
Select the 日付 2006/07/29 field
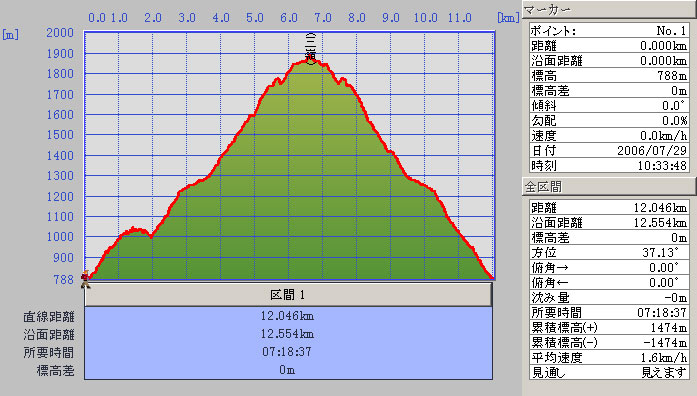point(609,151)
